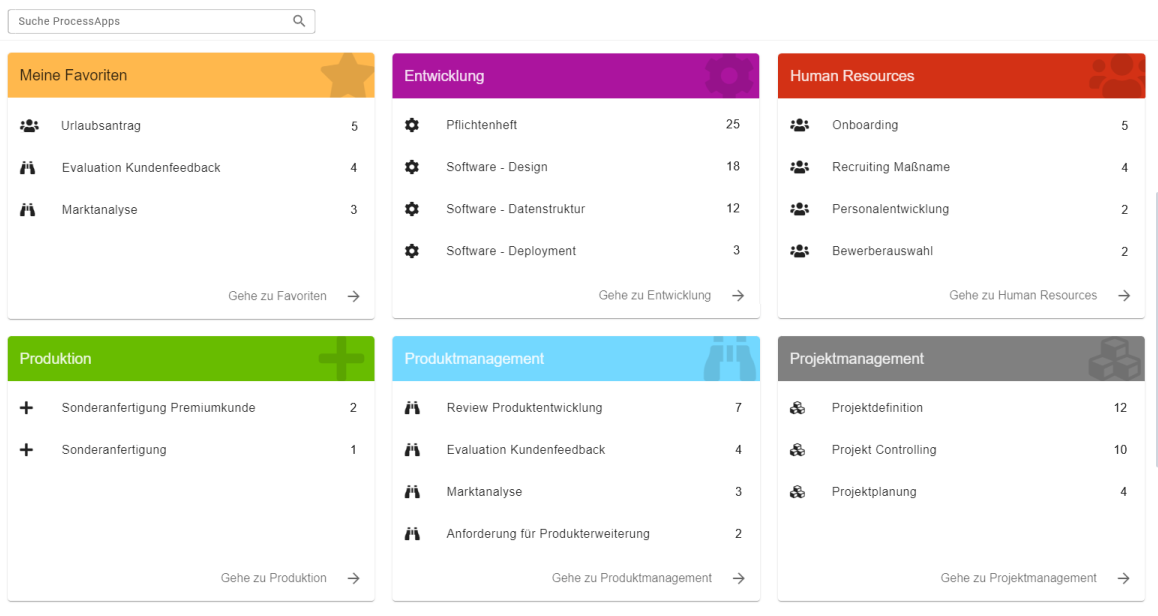This screenshot has width=1158, height=616.
Task: Select the Urlaubsantrag entry
Action: coord(101,126)
